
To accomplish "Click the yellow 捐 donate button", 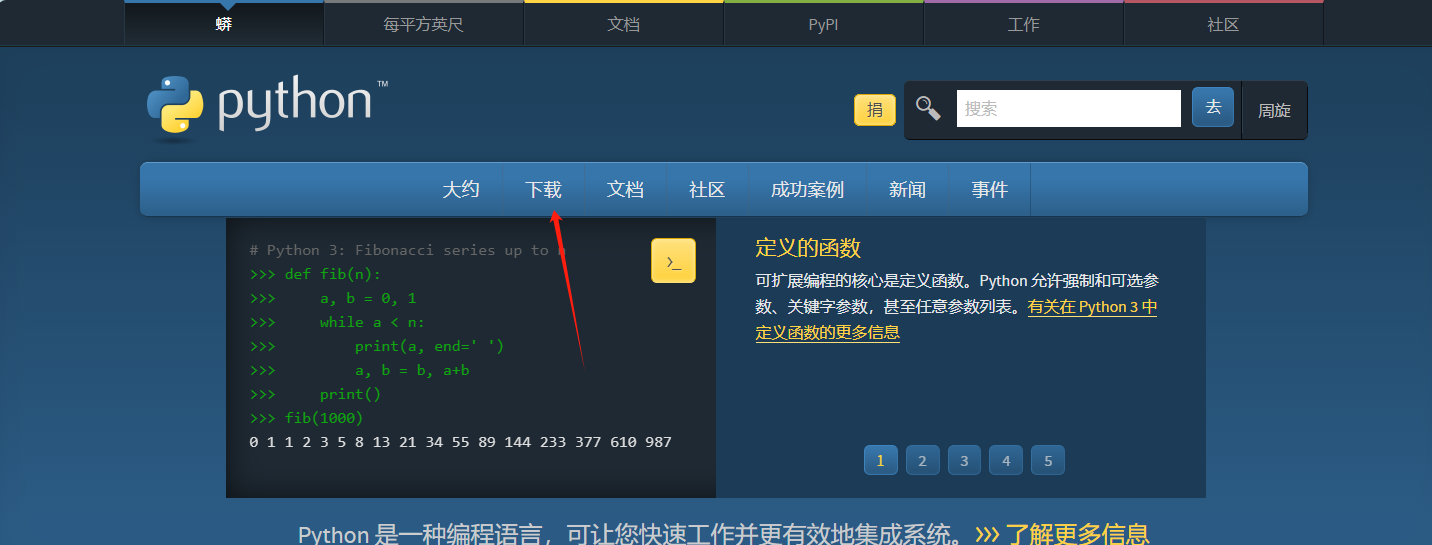I will (x=875, y=110).
